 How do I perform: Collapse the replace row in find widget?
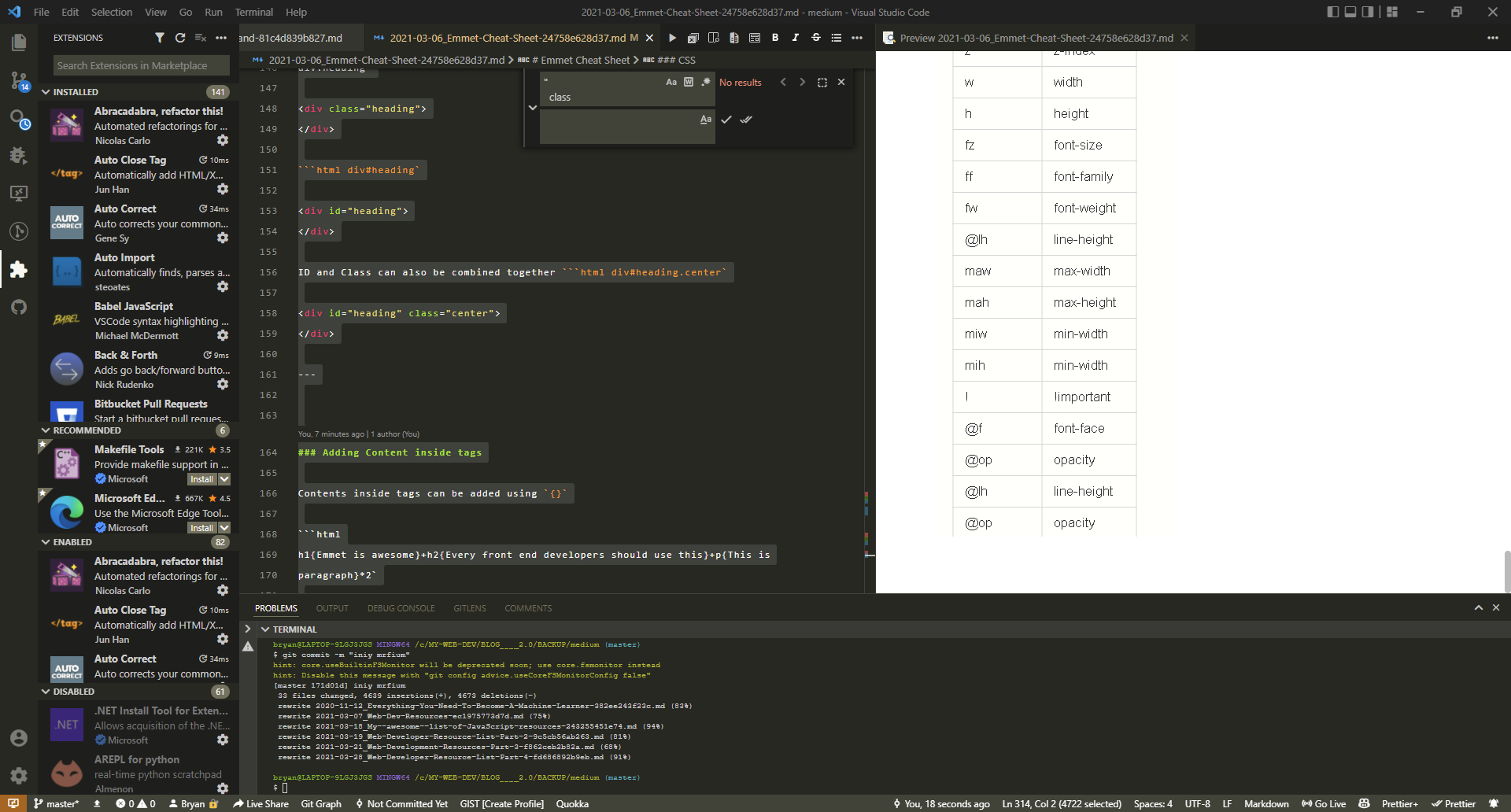point(533,108)
